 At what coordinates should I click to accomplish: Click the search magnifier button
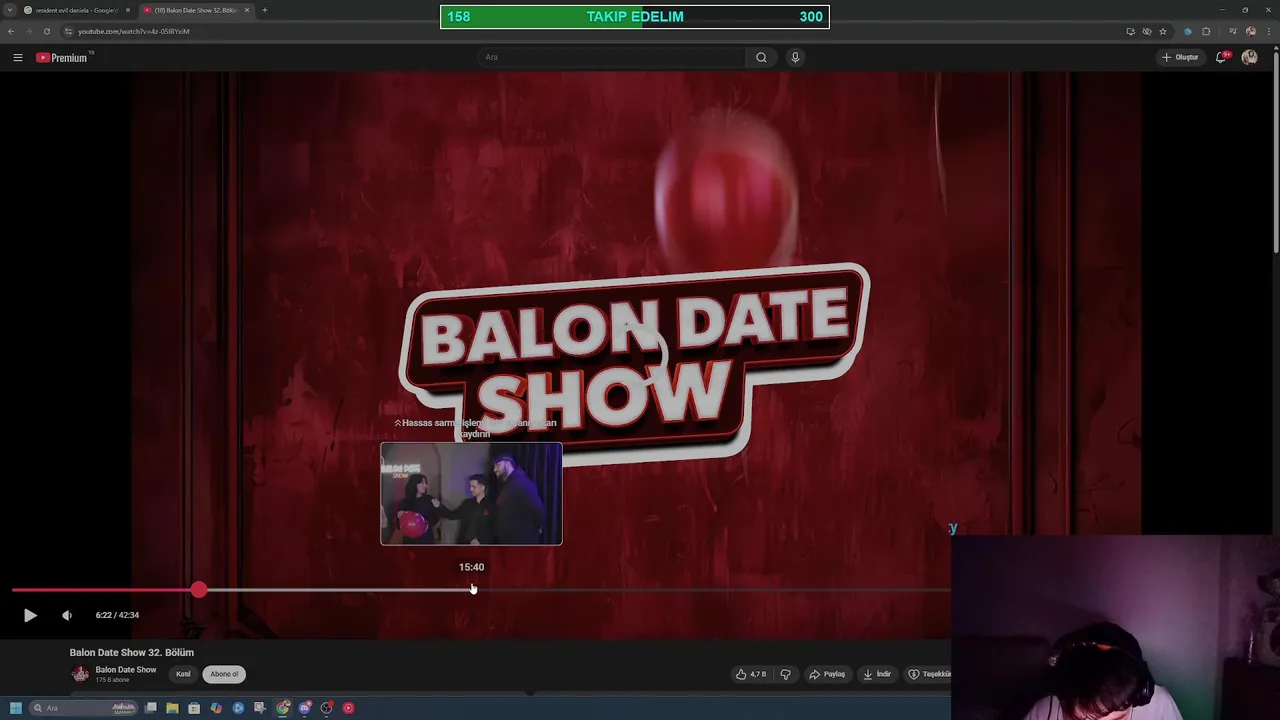[761, 57]
